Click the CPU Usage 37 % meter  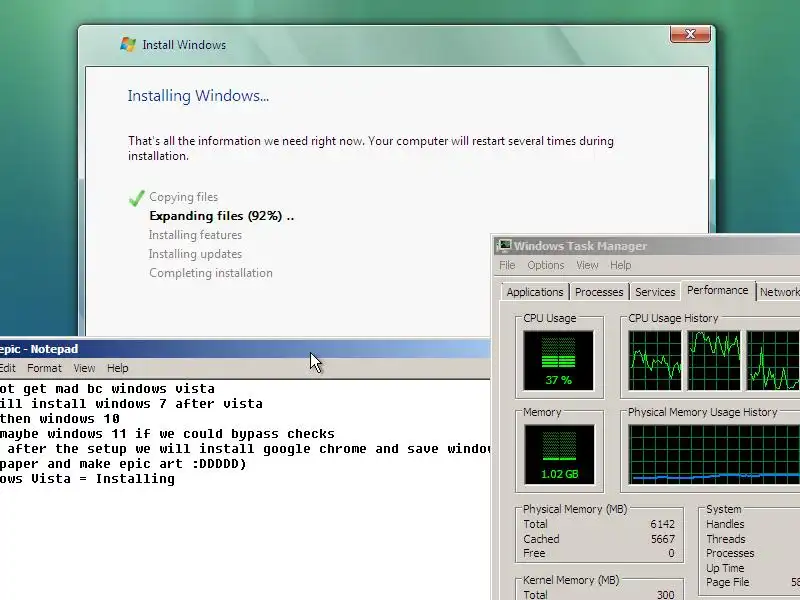(x=559, y=360)
